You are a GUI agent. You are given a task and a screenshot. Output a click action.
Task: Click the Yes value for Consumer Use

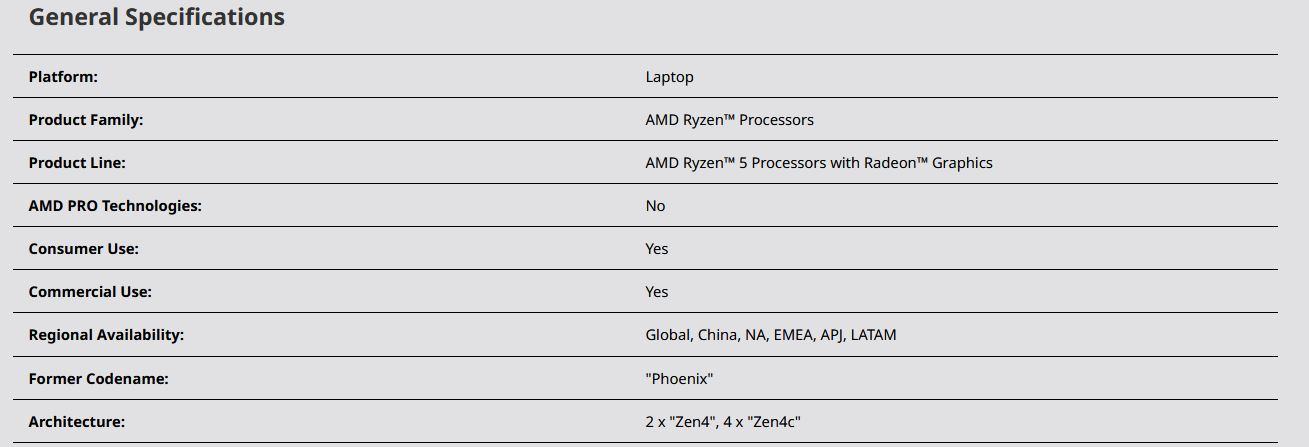(x=657, y=249)
